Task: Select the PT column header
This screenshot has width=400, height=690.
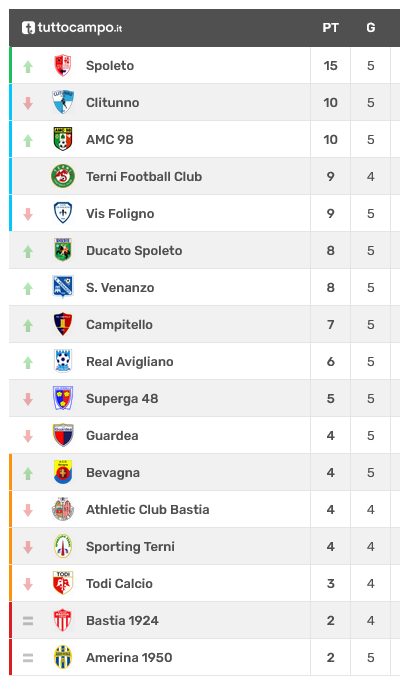Action: click(330, 28)
